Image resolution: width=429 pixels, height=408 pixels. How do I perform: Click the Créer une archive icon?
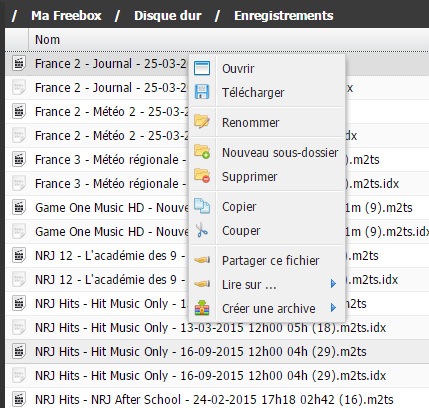(202, 308)
